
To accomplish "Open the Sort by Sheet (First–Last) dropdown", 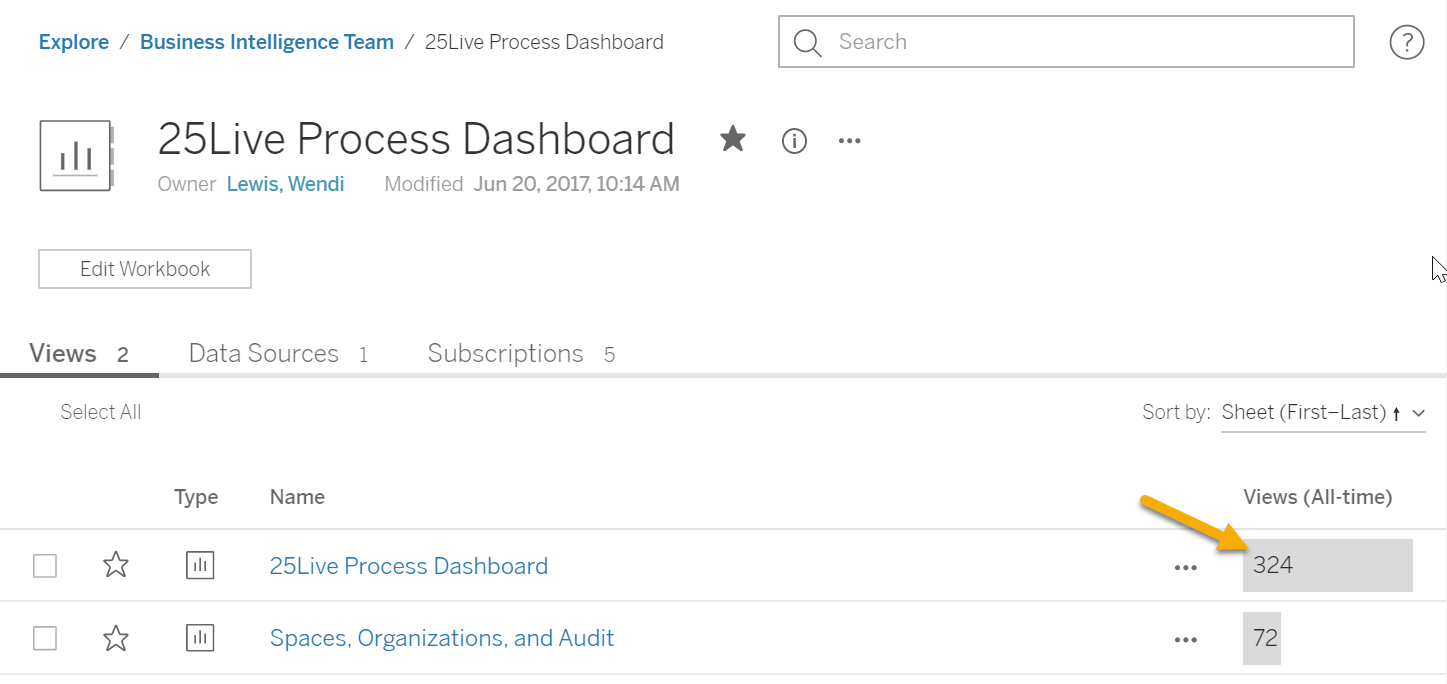I will (x=1323, y=413).
